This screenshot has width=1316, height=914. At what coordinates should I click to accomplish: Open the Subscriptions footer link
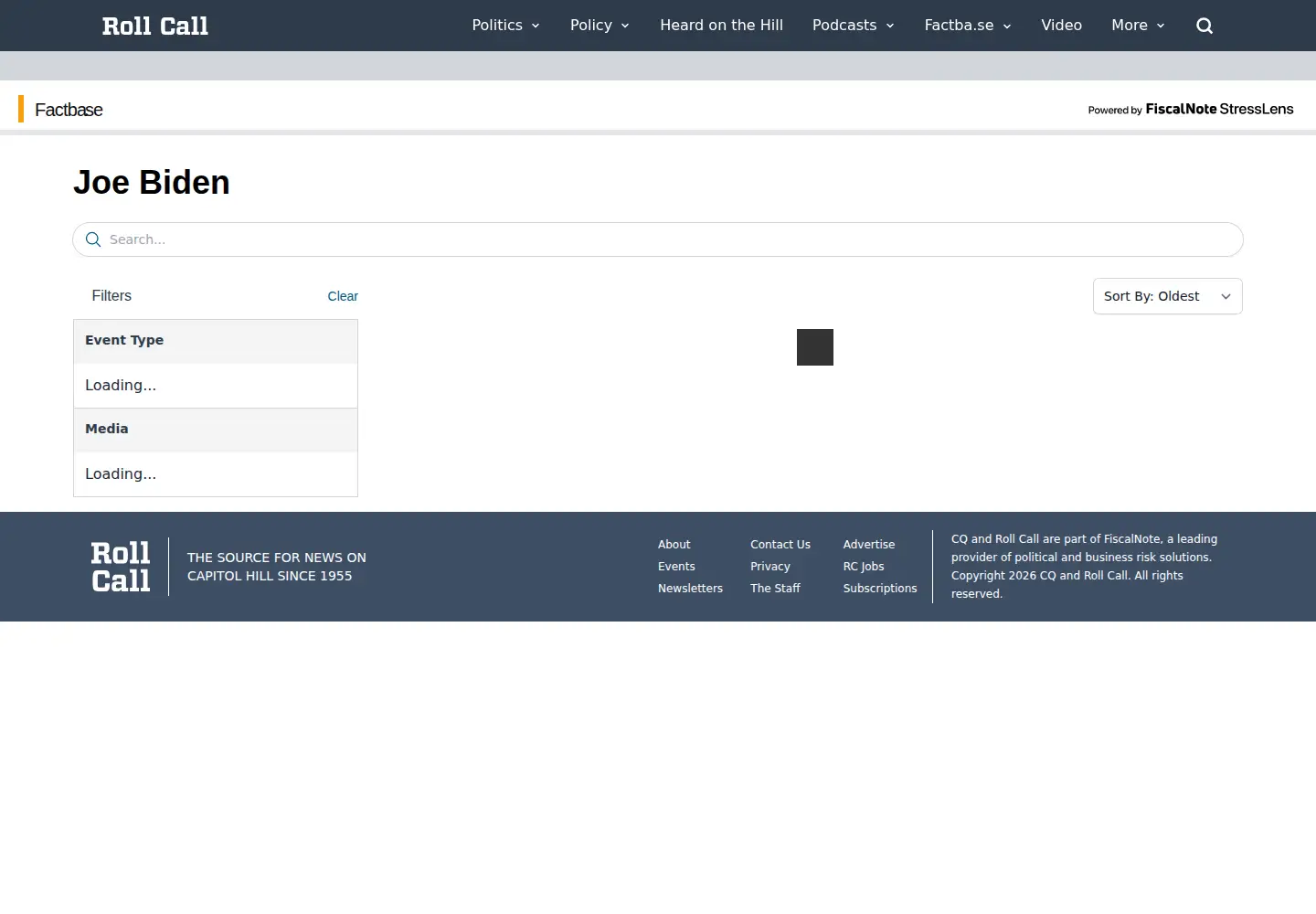tap(880, 589)
